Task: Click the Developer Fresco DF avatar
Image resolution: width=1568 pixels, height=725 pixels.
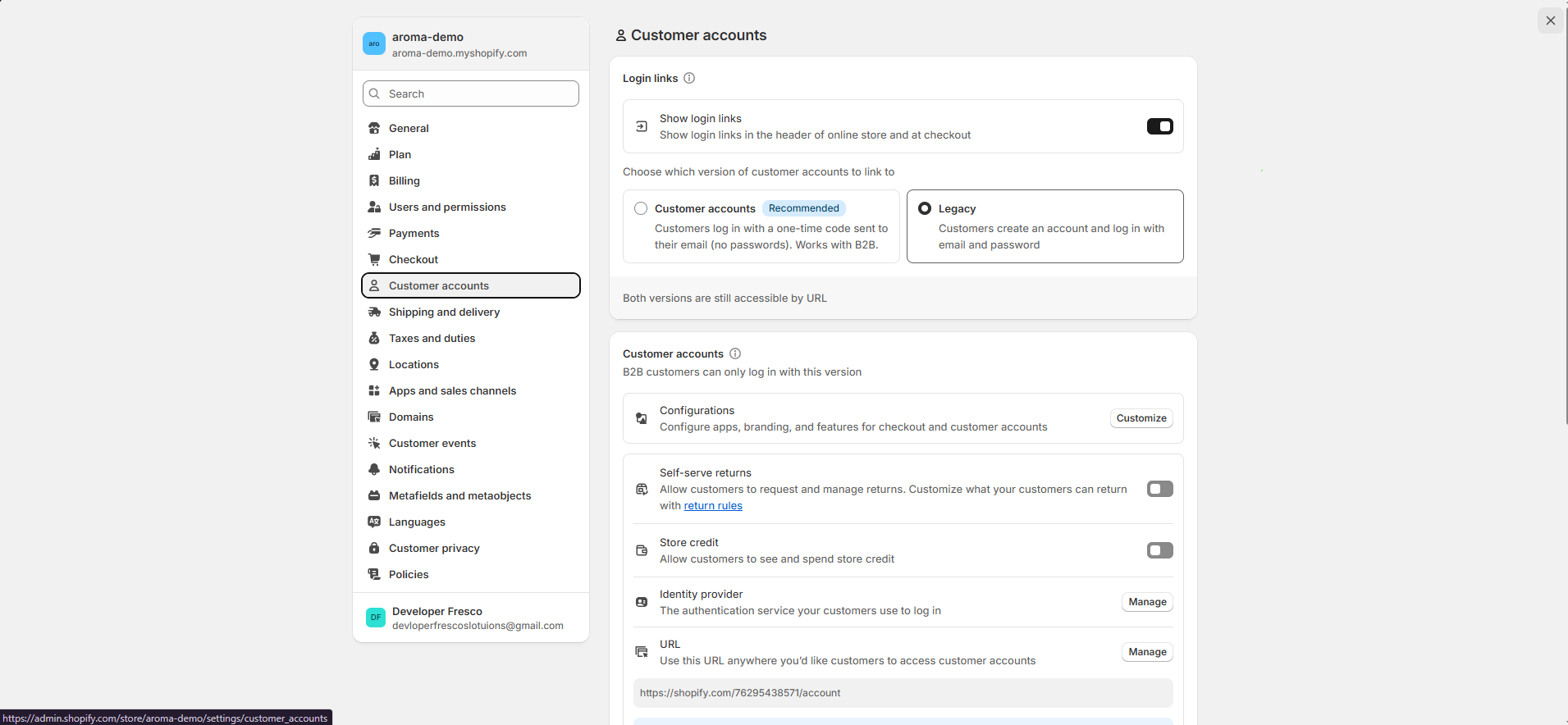Action: coord(376,618)
